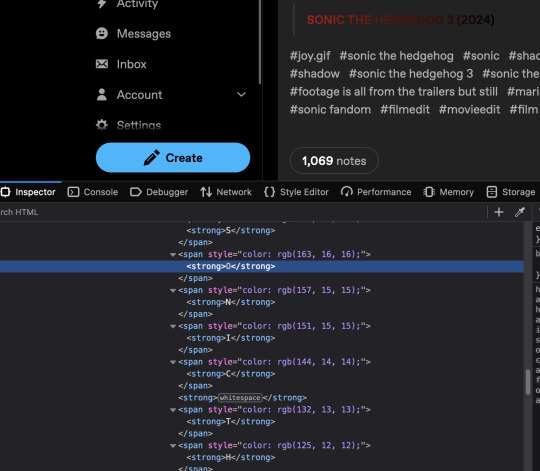Click the pencil icon on Create
This screenshot has height=471, width=540.
tap(152, 158)
